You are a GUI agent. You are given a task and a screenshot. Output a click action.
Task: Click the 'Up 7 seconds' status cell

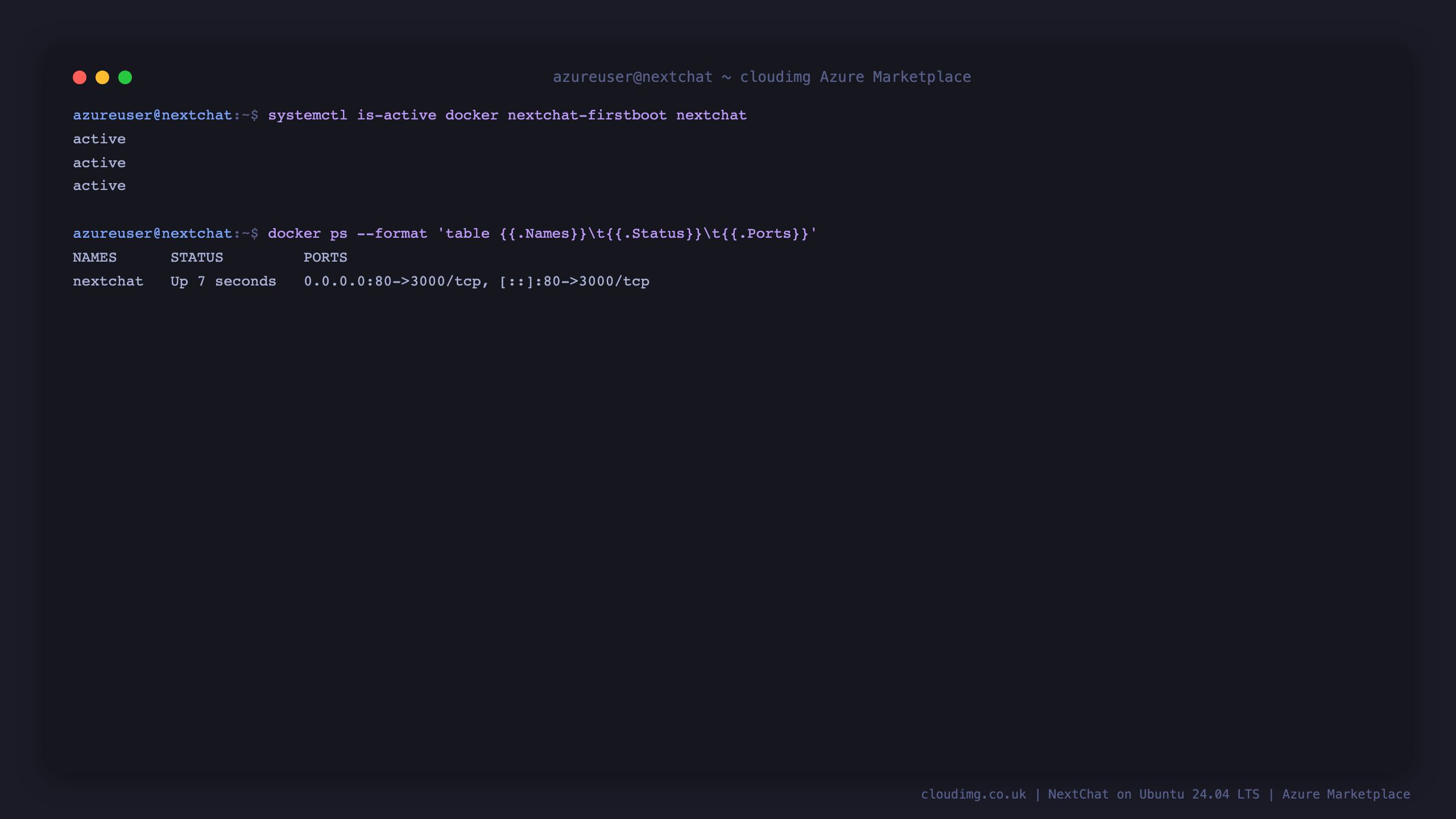[x=224, y=281]
